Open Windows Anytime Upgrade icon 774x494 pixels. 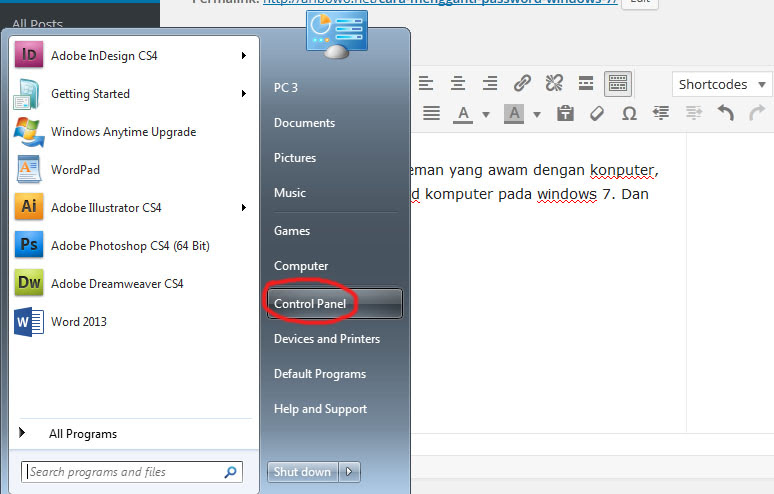tap(29, 132)
